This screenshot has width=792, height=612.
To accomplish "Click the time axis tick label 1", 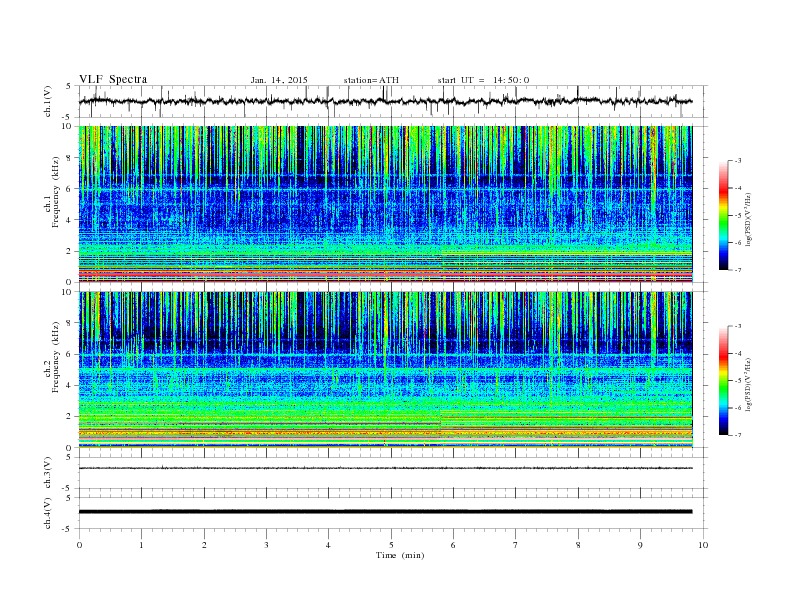I will 141,545.
